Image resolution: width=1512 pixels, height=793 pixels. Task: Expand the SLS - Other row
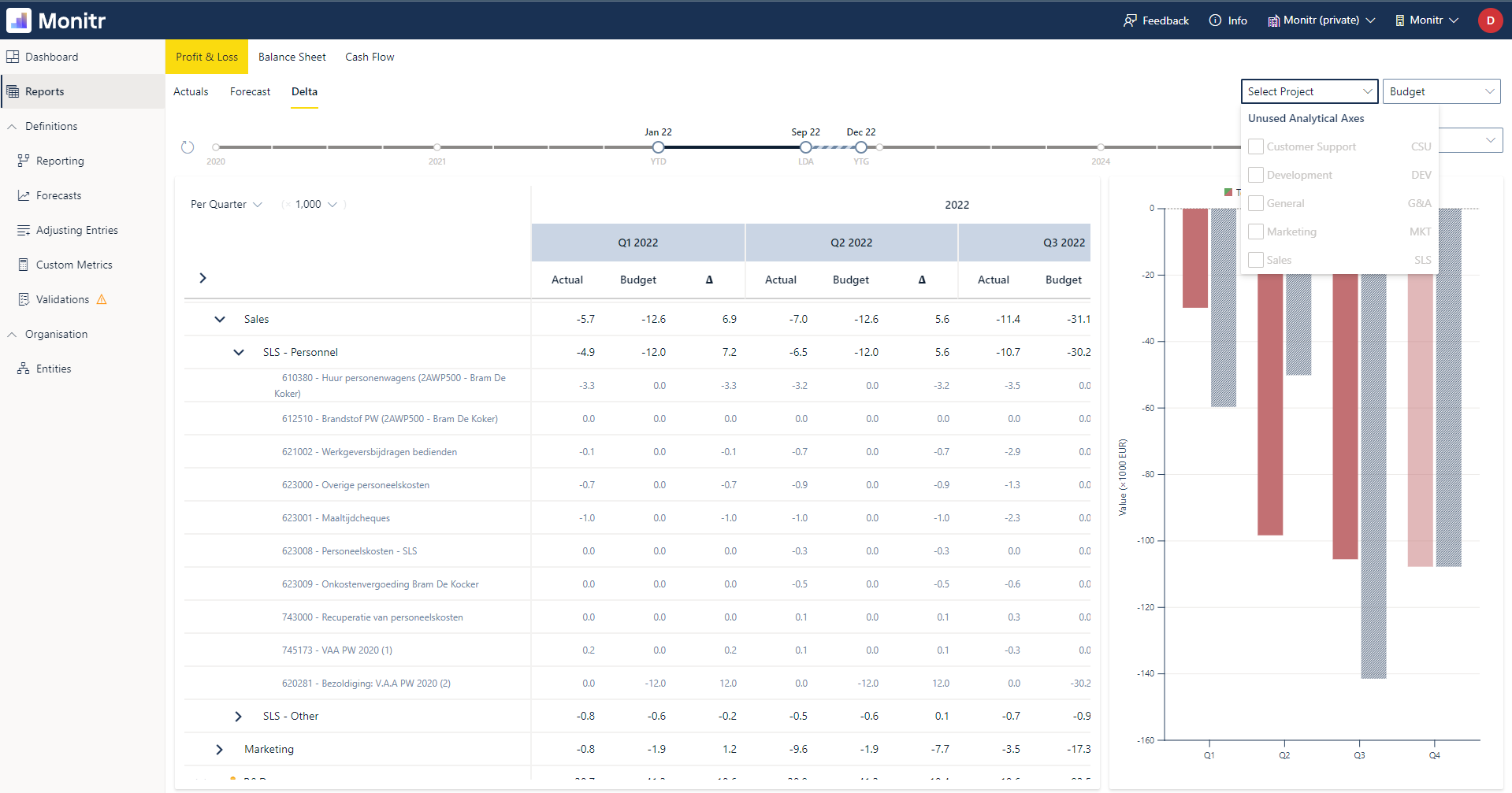coord(239,716)
